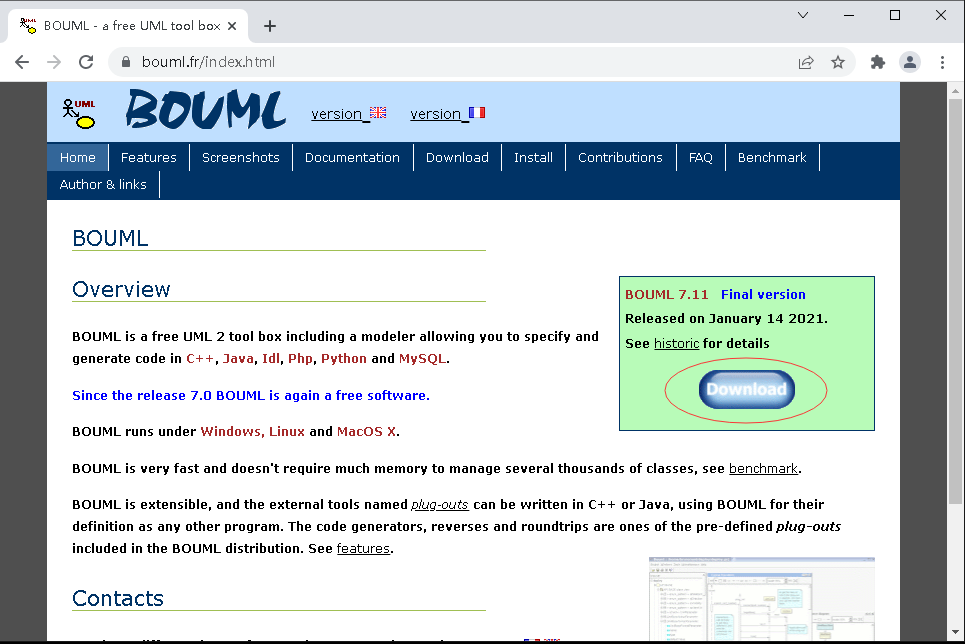Screen dimensions: 965x644
Task: Click the 'Contacts' heading
Action: 118,598
